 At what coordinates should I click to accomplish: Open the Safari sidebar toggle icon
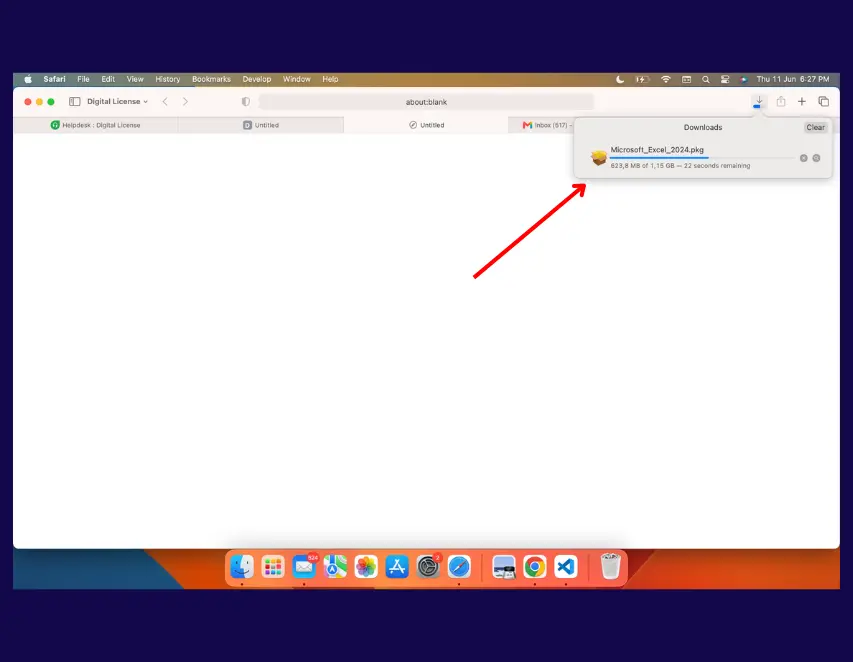point(75,102)
